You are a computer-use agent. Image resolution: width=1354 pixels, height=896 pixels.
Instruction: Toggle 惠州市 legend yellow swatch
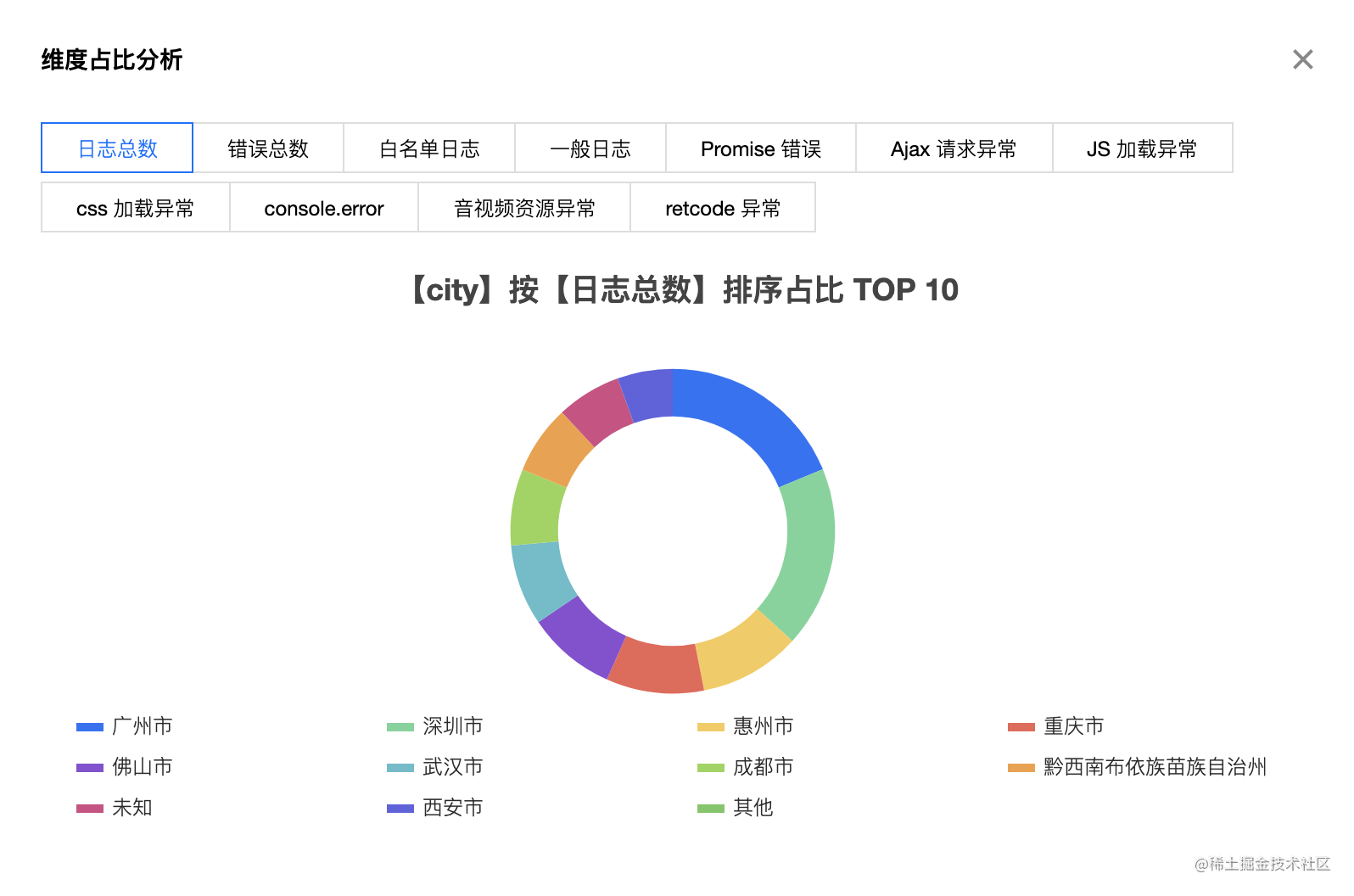[x=711, y=726]
